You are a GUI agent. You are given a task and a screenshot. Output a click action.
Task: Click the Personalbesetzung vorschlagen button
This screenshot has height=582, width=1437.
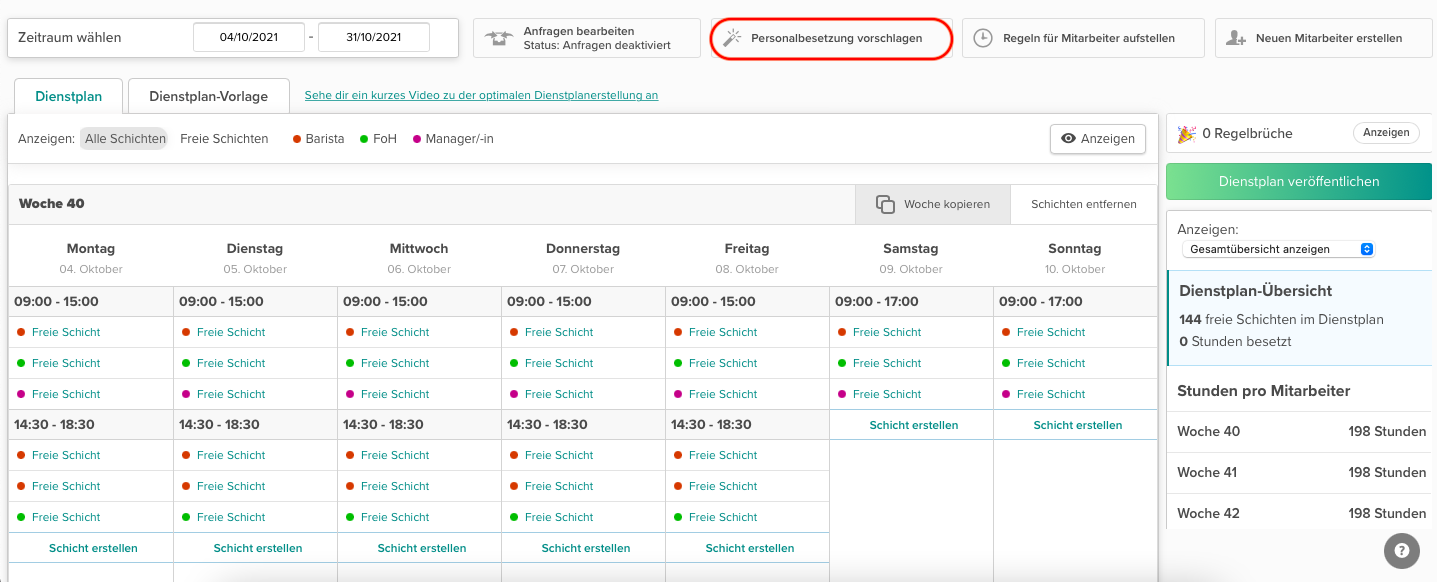pyautogui.click(x=830, y=38)
